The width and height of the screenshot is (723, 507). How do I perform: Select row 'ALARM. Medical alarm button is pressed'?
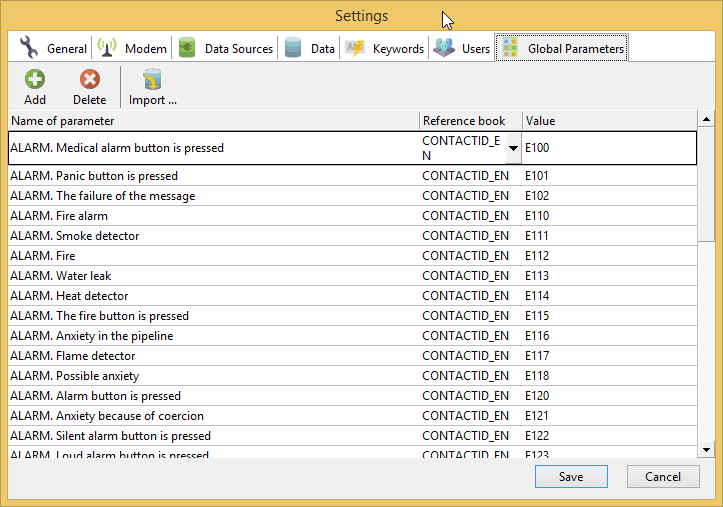pyautogui.click(x=352, y=148)
